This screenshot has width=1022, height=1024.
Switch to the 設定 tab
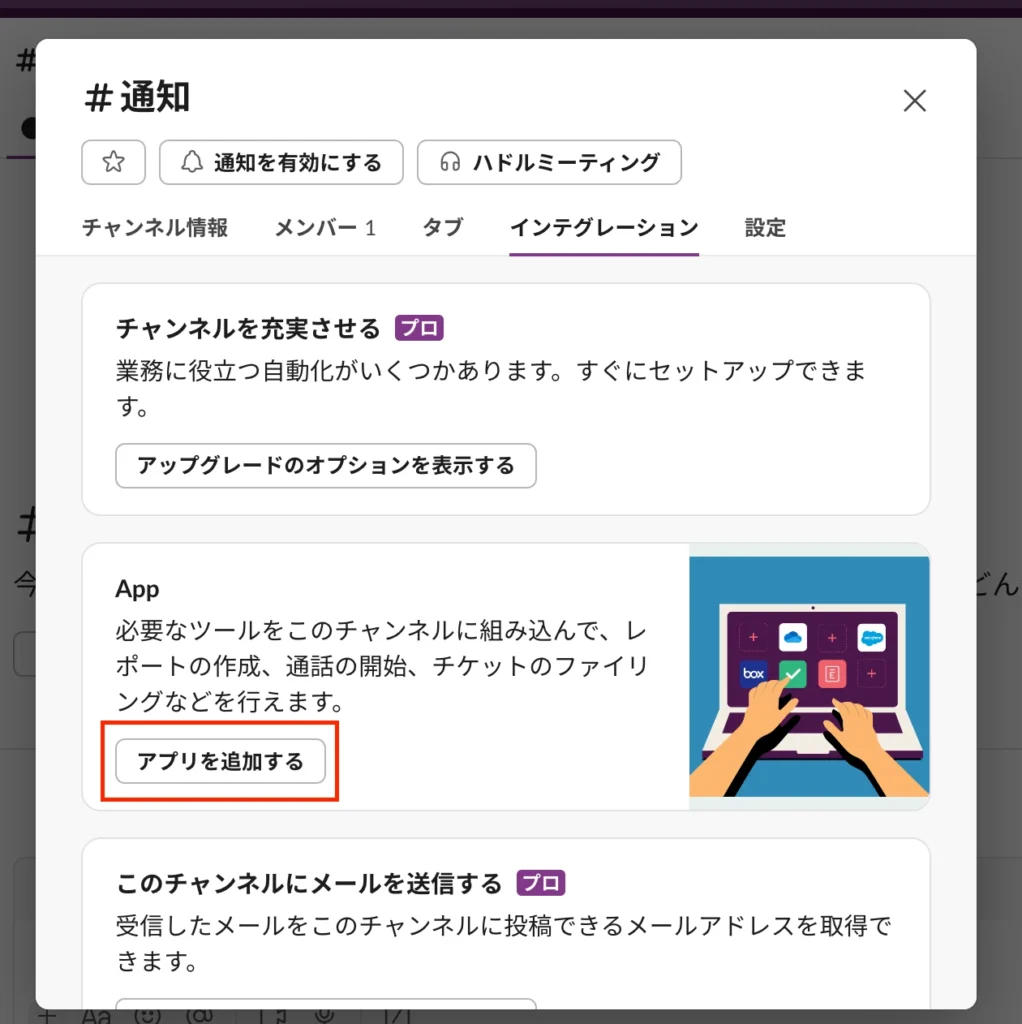point(765,228)
